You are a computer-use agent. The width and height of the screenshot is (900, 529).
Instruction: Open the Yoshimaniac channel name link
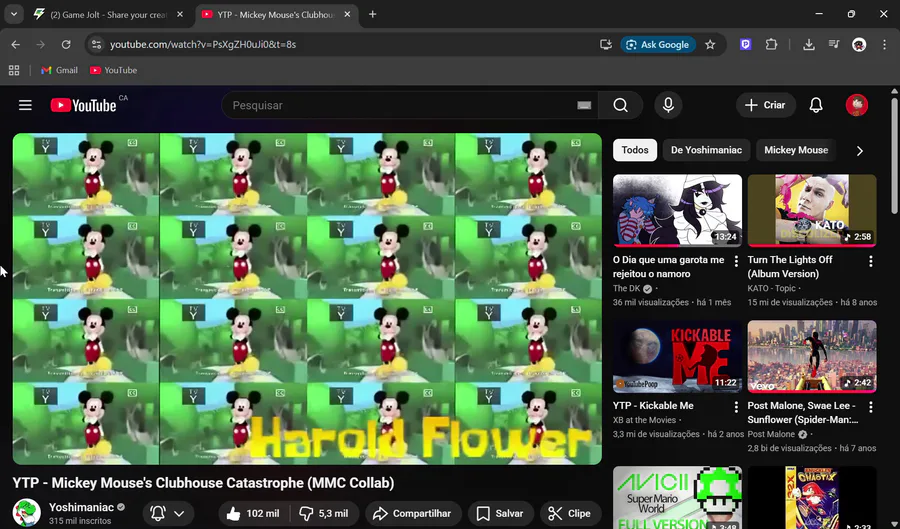(81, 507)
